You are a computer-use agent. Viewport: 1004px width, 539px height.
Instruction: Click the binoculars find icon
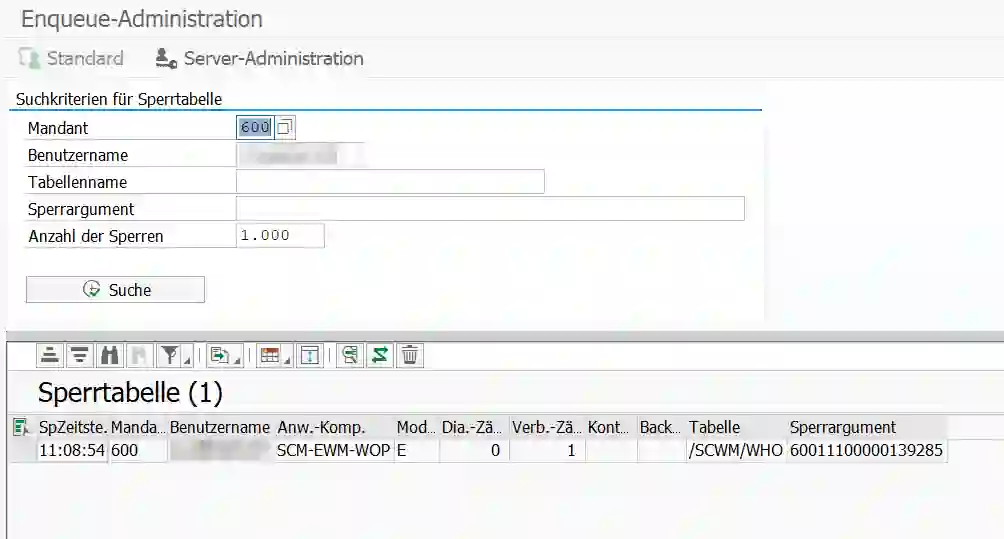coord(110,355)
